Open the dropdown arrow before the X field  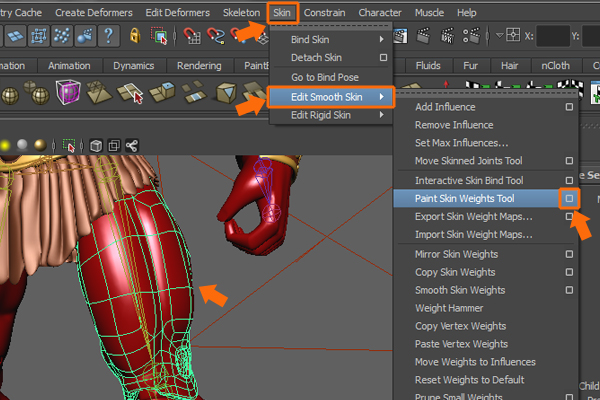coord(500,36)
